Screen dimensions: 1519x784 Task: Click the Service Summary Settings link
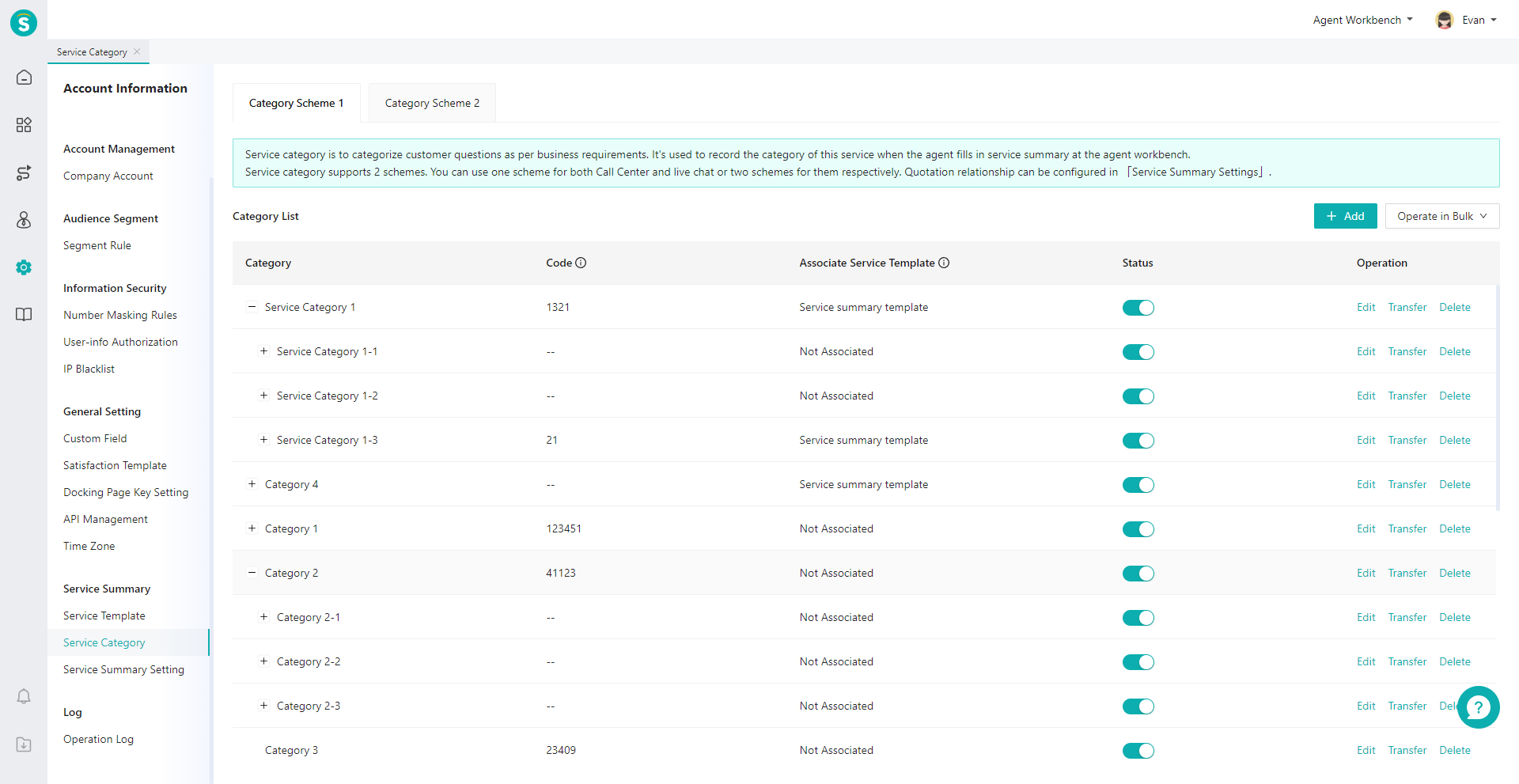(1196, 172)
